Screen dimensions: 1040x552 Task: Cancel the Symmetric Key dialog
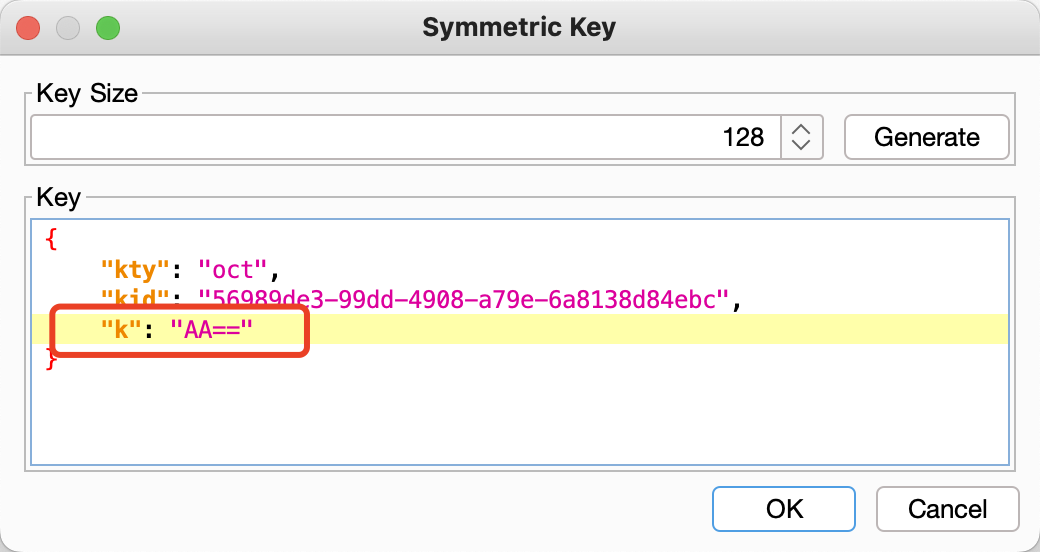point(947,509)
